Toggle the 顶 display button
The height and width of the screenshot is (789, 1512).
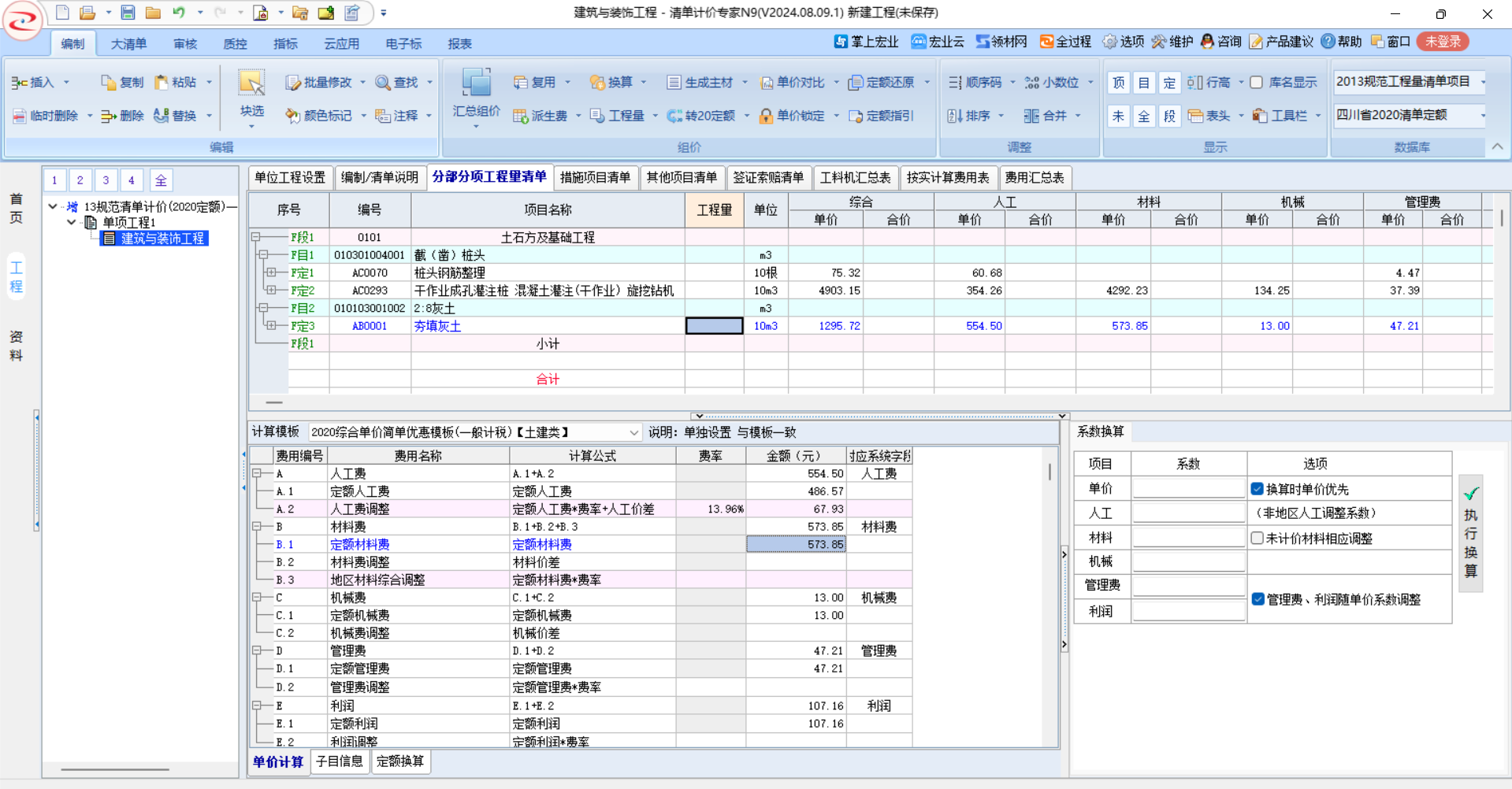pos(1118,83)
